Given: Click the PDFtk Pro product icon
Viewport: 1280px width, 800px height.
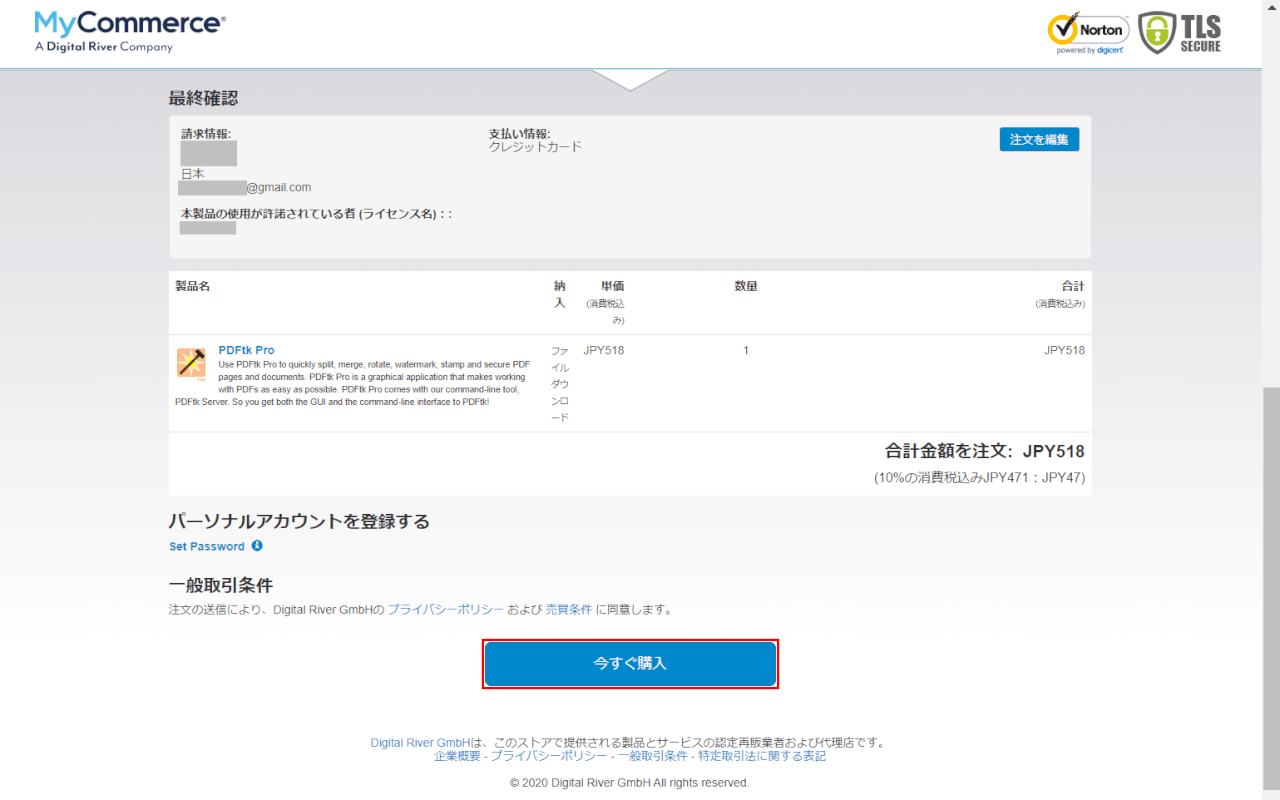Looking at the screenshot, I should click(x=190, y=363).
